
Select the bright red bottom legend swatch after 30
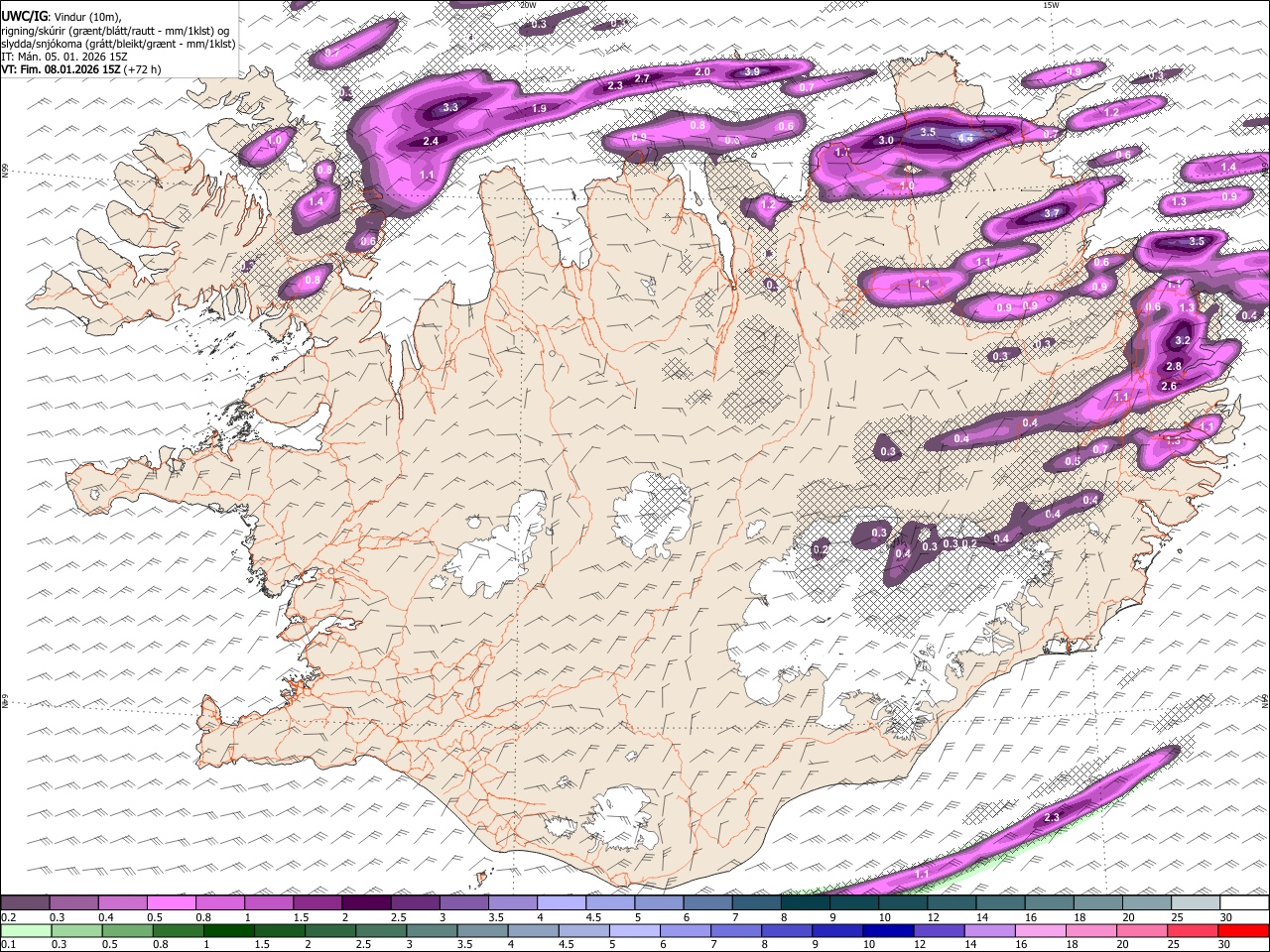click(x=1244, y=930)
